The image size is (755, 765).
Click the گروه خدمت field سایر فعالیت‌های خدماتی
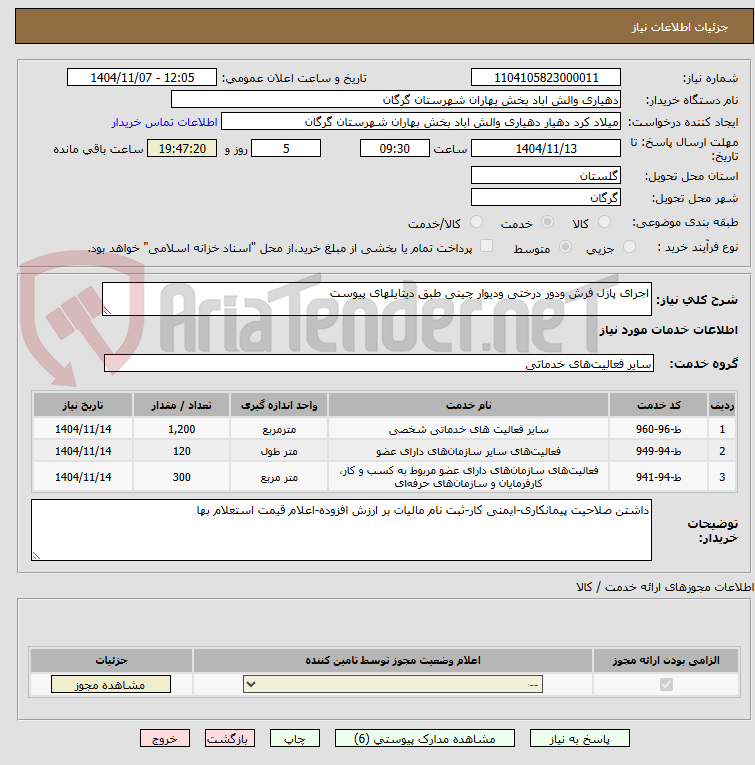(378, 363)
